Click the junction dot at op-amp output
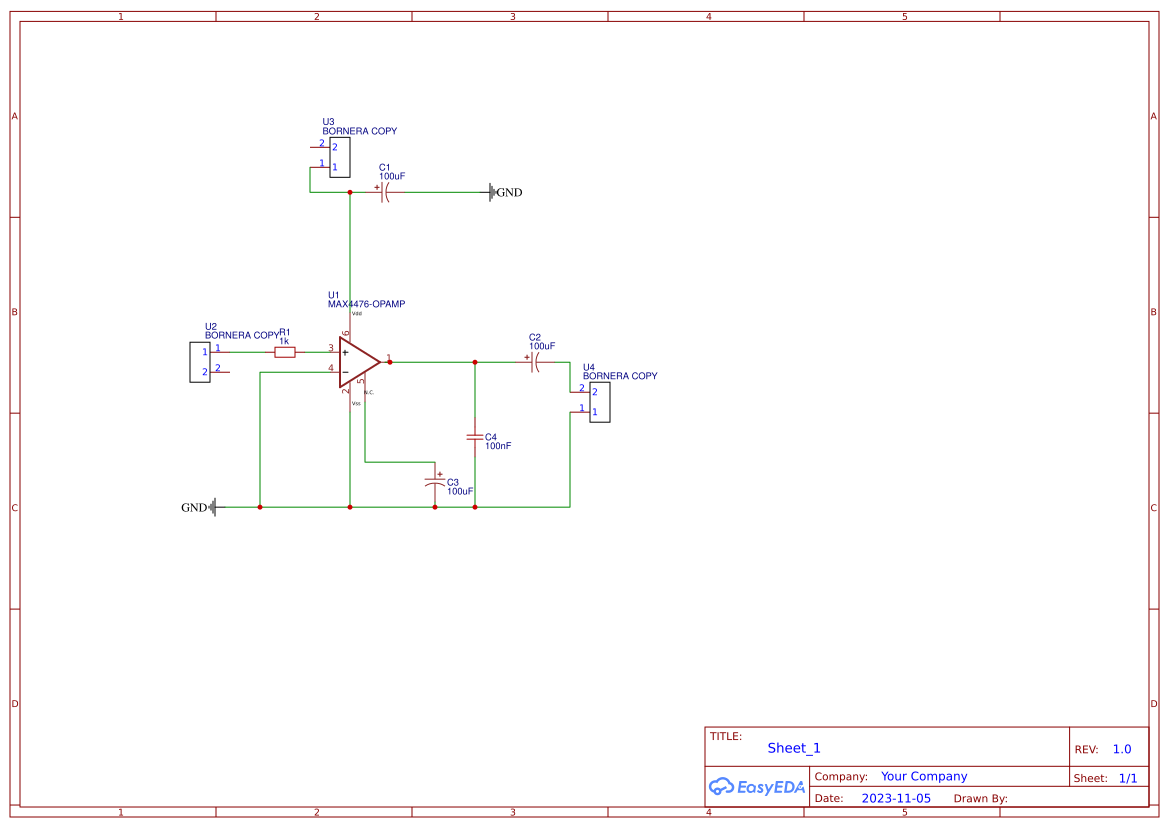 [390, 362]
